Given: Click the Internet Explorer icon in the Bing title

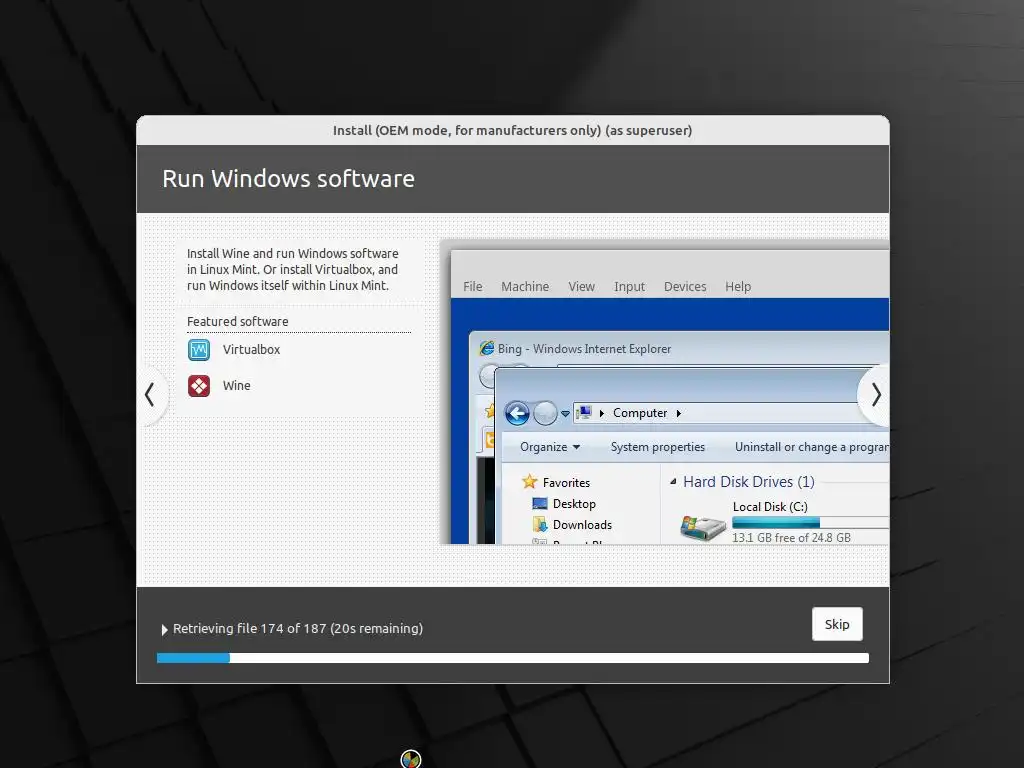Looking at the screenshot, I should point(487,348).
